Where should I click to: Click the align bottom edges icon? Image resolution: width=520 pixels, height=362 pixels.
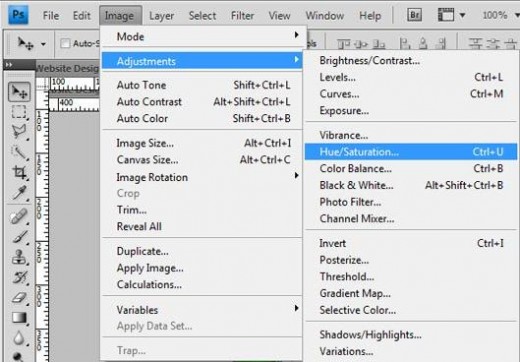(379, 44)
